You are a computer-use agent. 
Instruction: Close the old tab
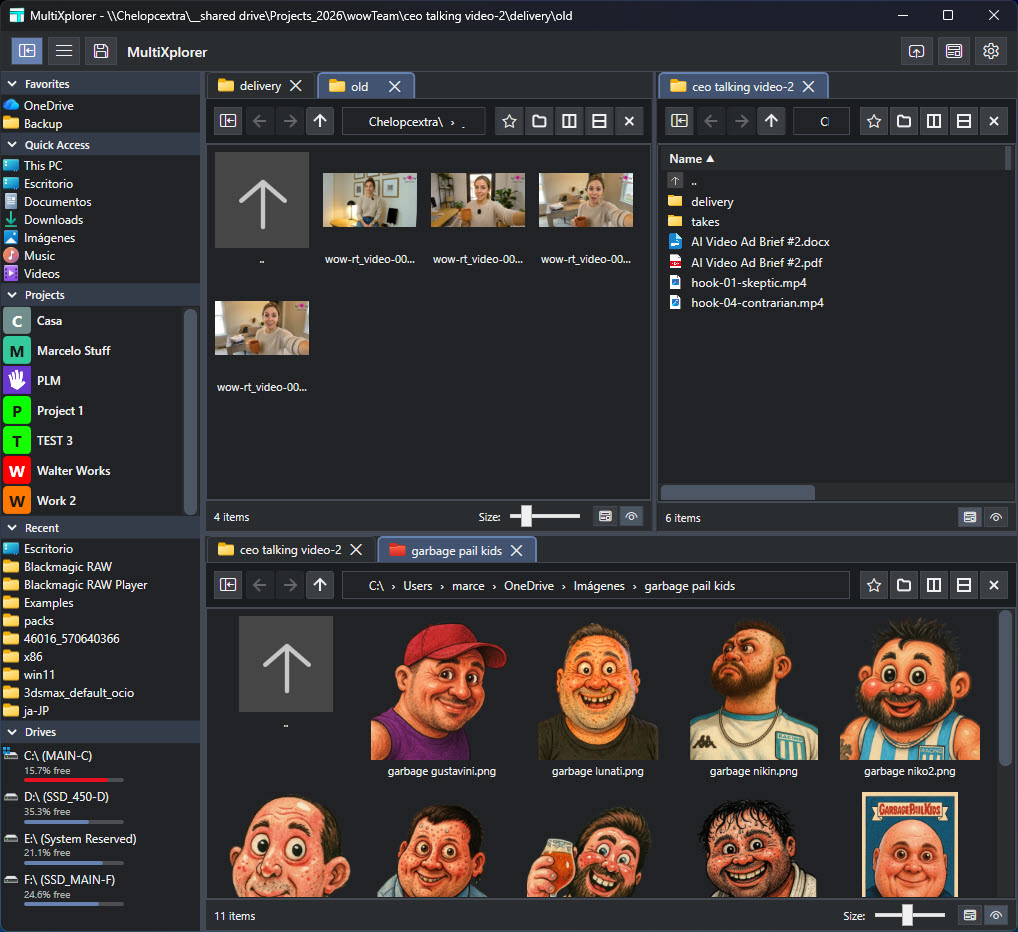coord(394,86)
